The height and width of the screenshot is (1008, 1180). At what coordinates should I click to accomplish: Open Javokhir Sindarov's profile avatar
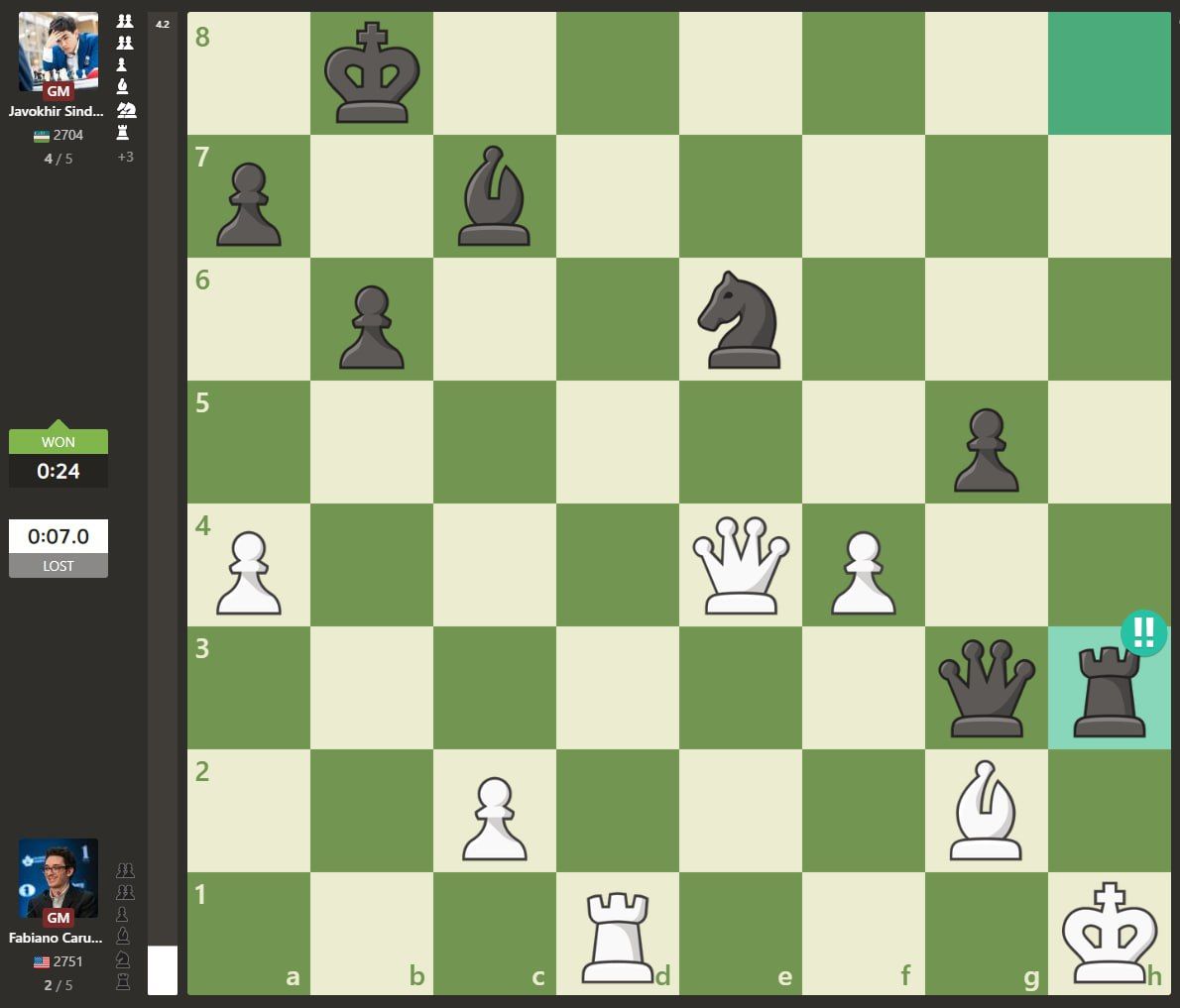tap(59, 52)
